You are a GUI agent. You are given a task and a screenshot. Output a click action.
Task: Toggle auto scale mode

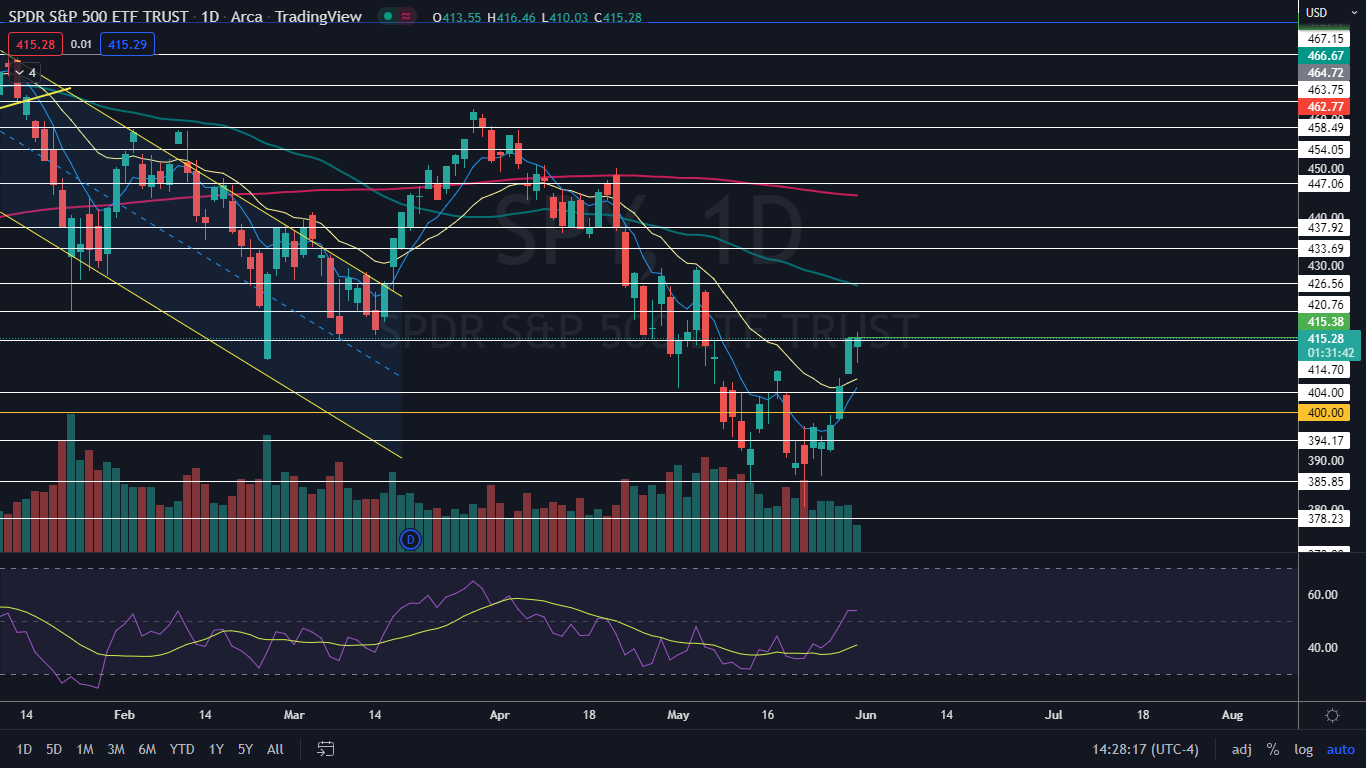1340,749
